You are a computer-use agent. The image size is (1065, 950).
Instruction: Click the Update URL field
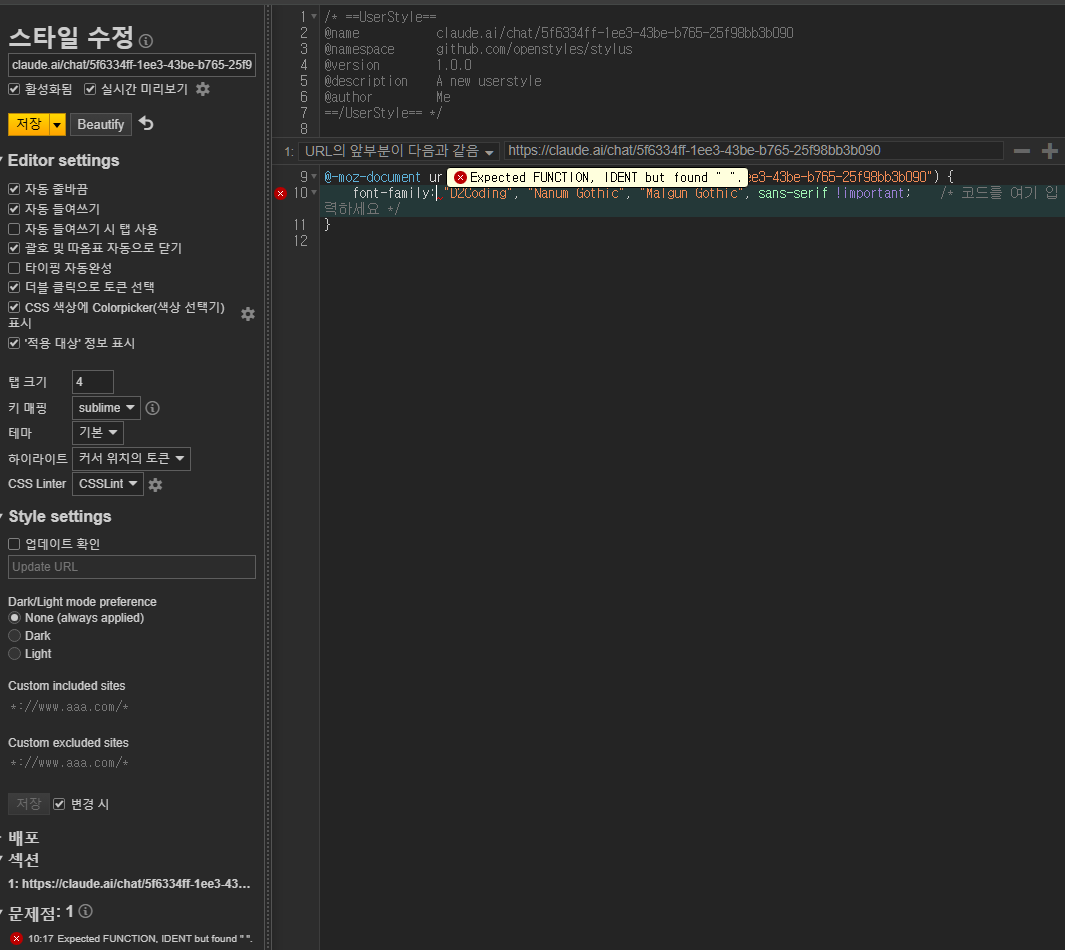[132, 567]
